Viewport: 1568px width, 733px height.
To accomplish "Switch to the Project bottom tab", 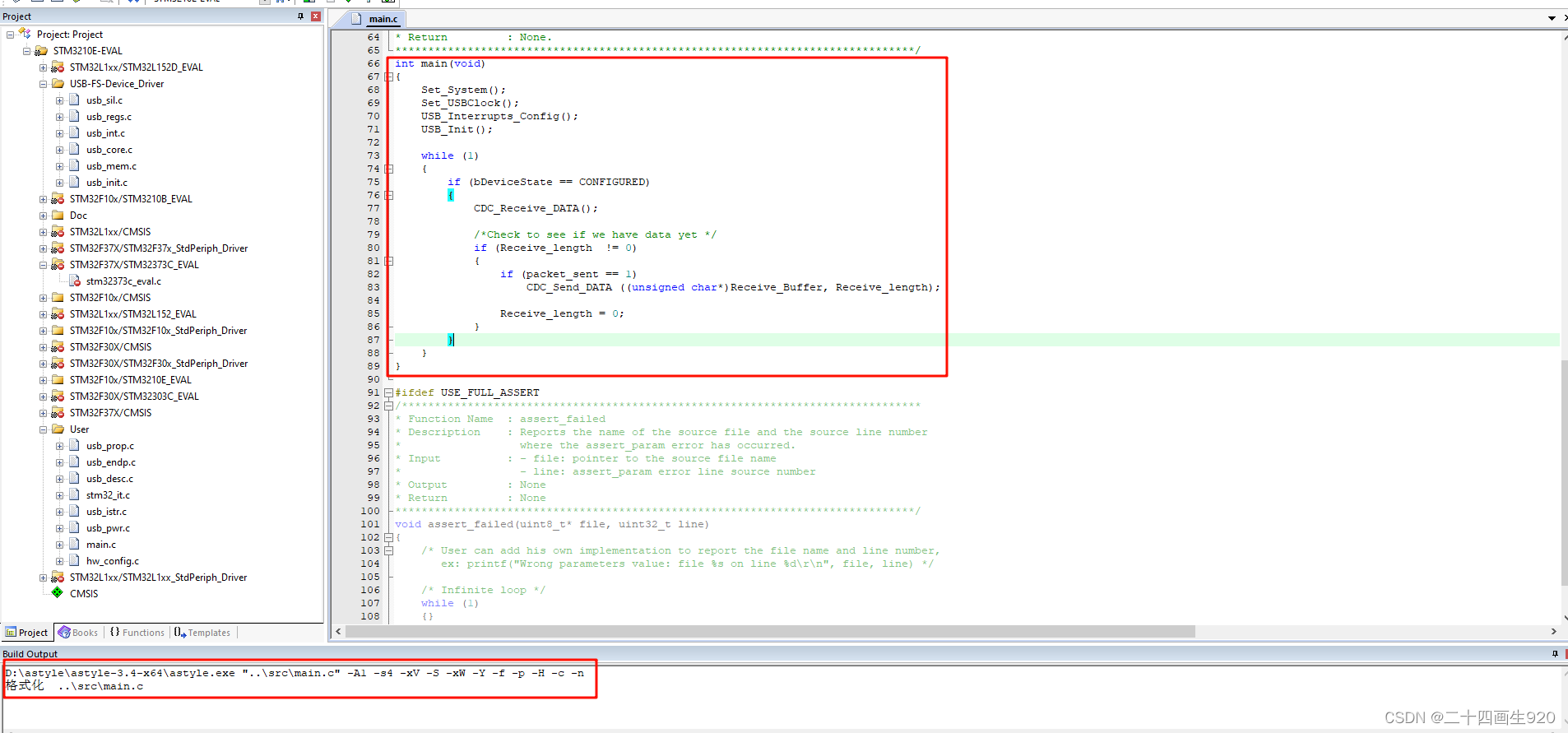I will coord(27,632).
